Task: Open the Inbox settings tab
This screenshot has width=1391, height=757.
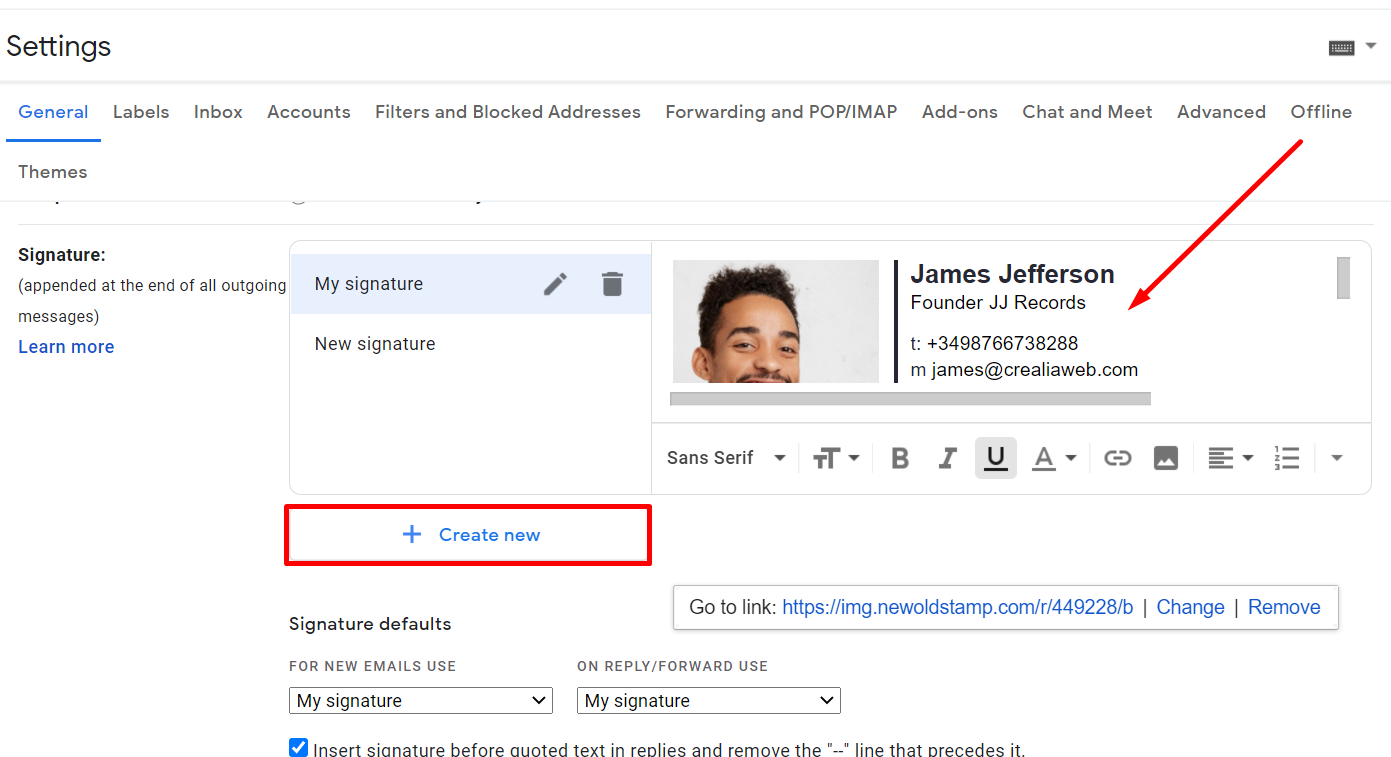Action: pos(218,112)
